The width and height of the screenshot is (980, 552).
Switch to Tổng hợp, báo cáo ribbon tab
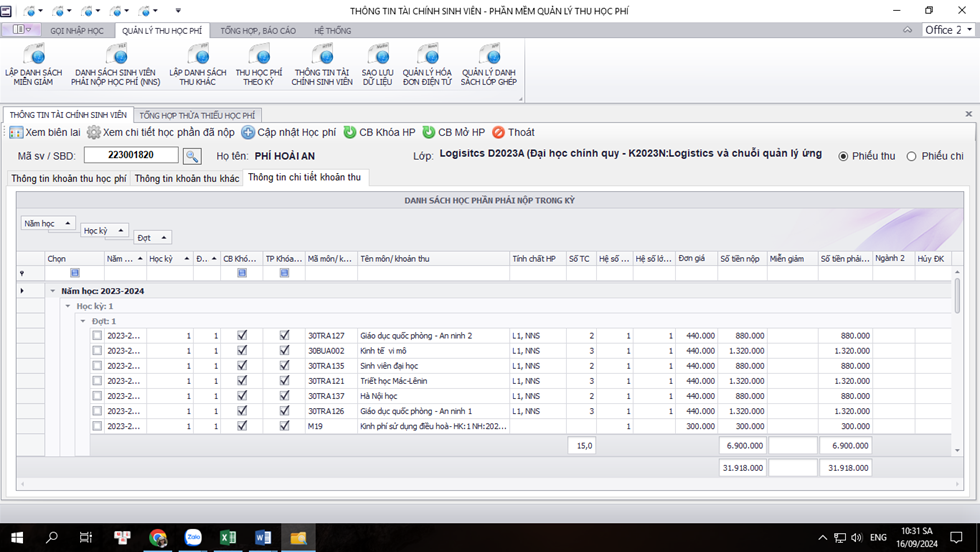click(258, 31)
